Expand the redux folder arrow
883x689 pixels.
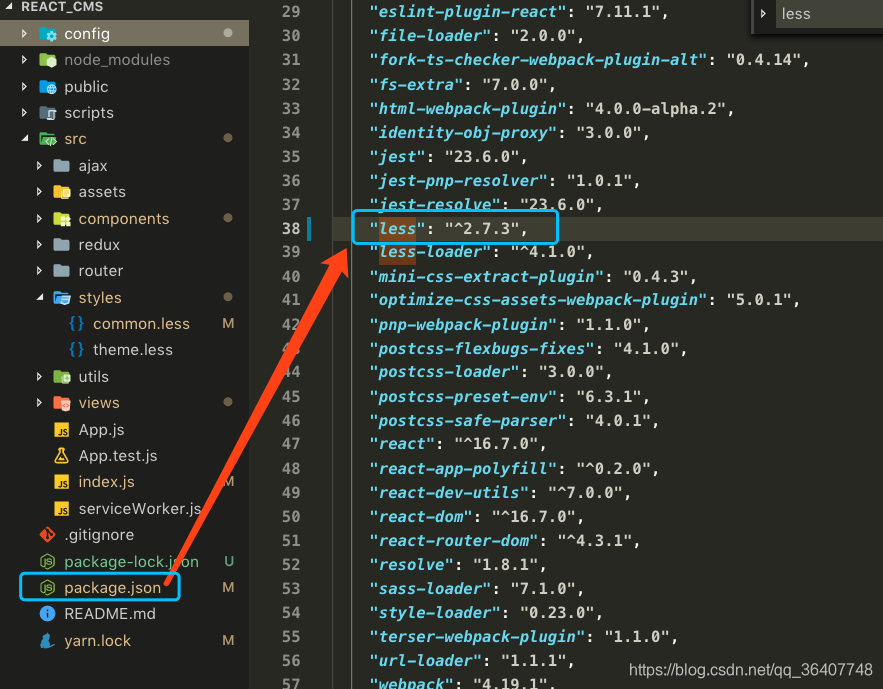(x=39, y=244)
